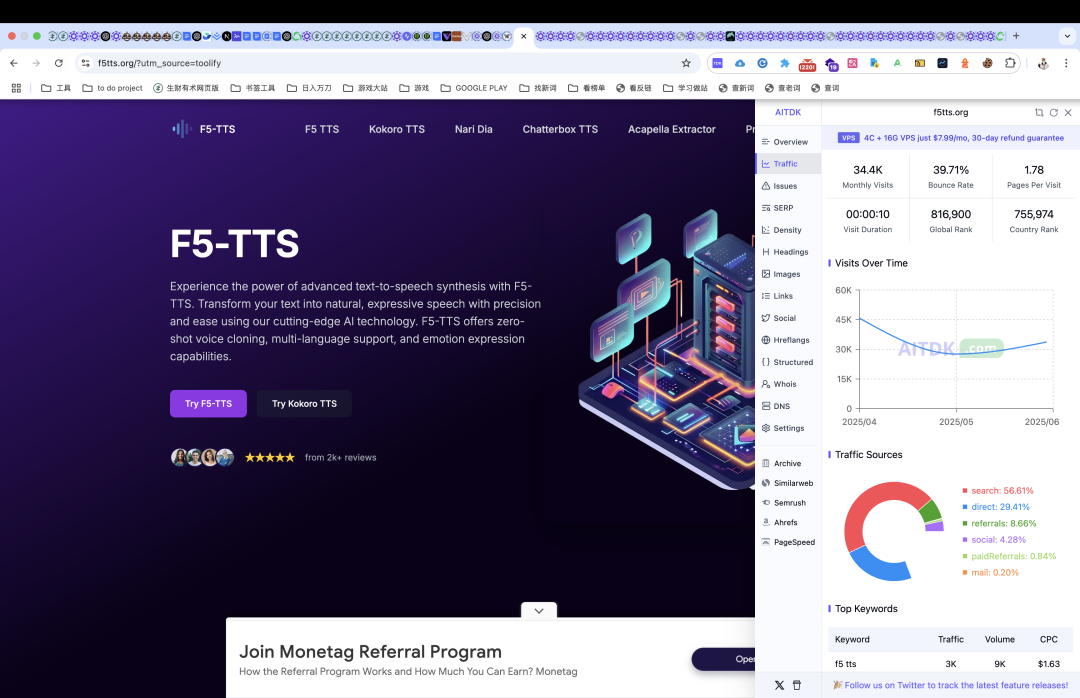Open Acapella Extractor in the site nav
Viewport: 1080px width, 698px height.
pos(672,129)
